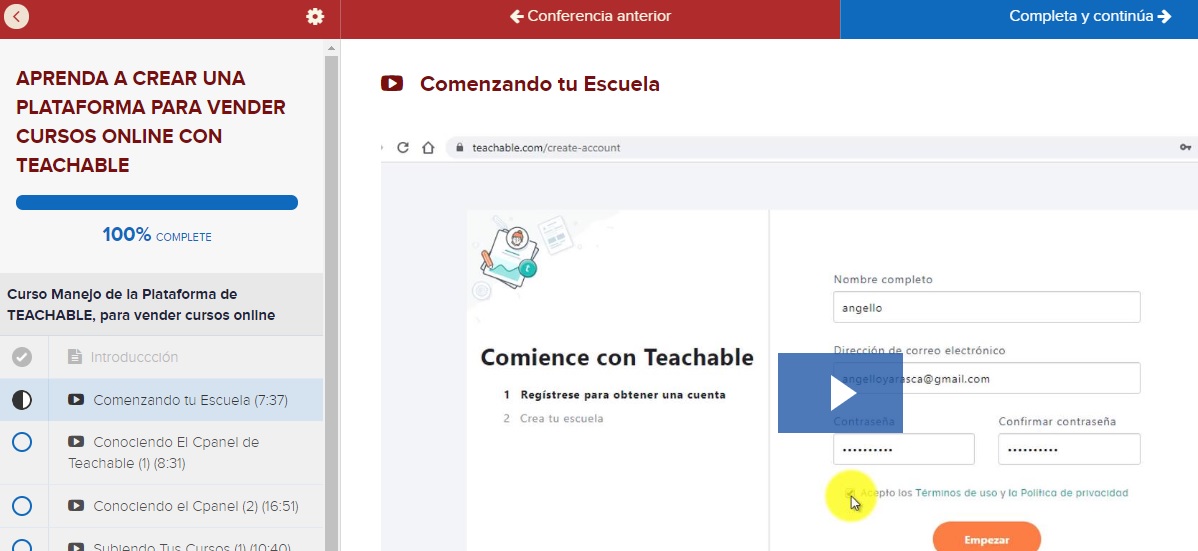Screen dimensions: 1198x551
Task: Click the 100% COMPLETE text
Action: pos(157,235)
